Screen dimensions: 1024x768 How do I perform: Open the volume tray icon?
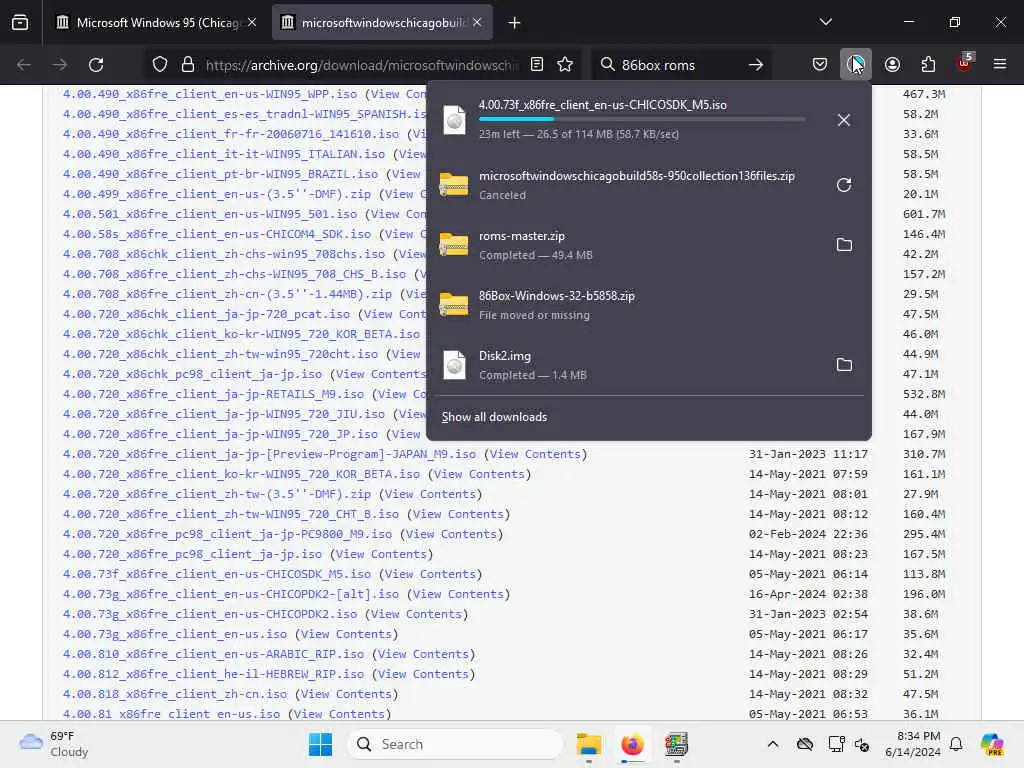pyautogui.click(x=862, y=744)
